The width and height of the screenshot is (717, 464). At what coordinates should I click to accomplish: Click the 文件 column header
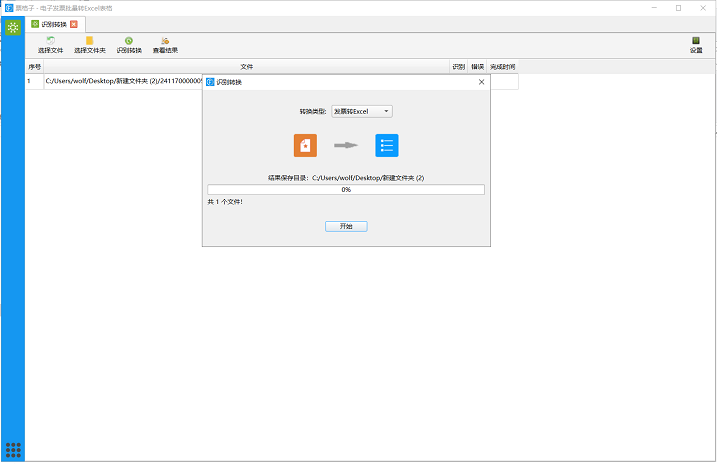[246, 67]
